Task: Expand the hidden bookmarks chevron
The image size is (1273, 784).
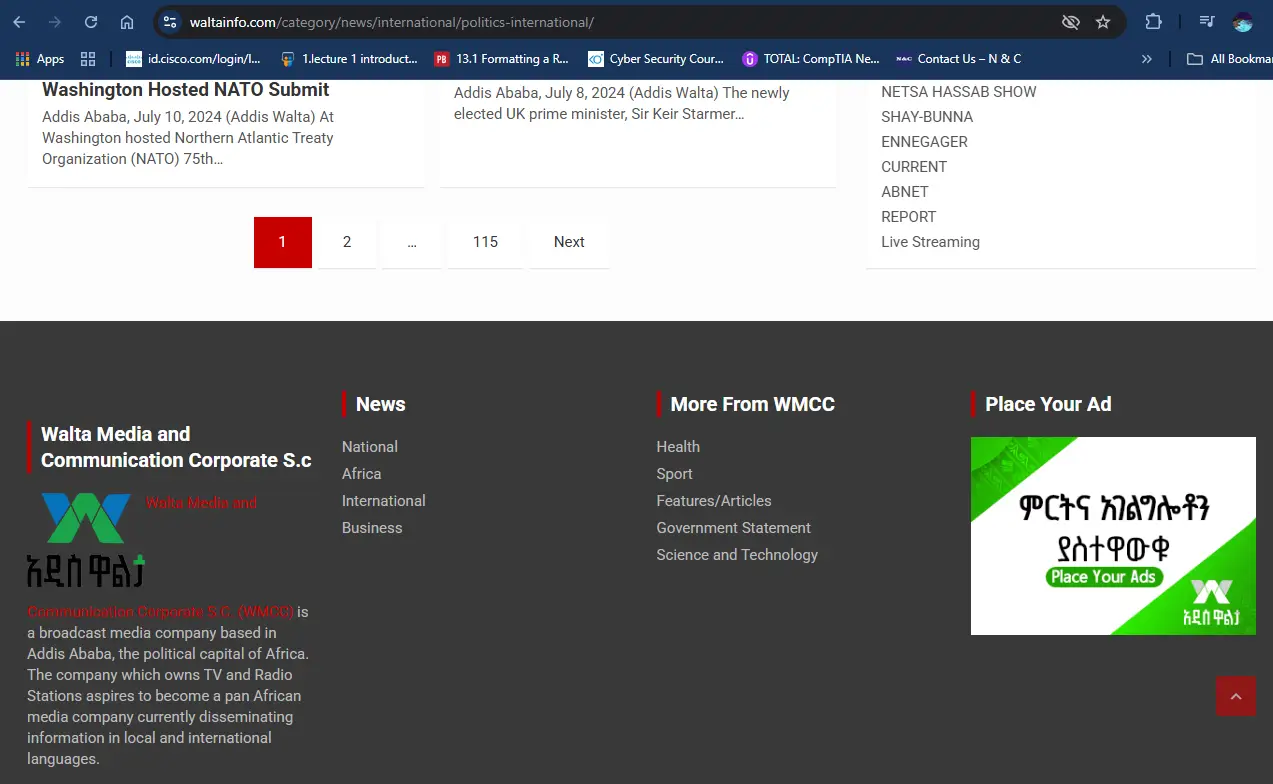Action: coord(1147,59)
